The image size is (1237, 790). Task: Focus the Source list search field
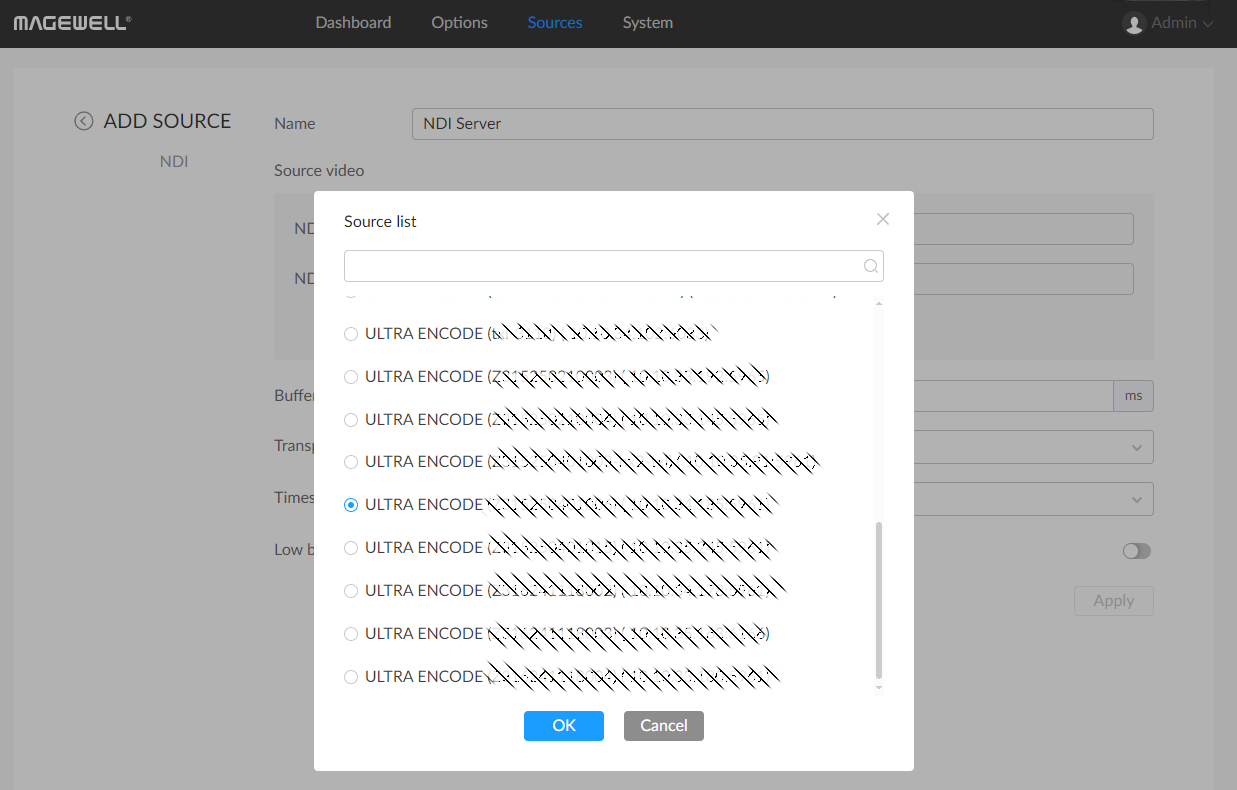(x=602, y=266)
